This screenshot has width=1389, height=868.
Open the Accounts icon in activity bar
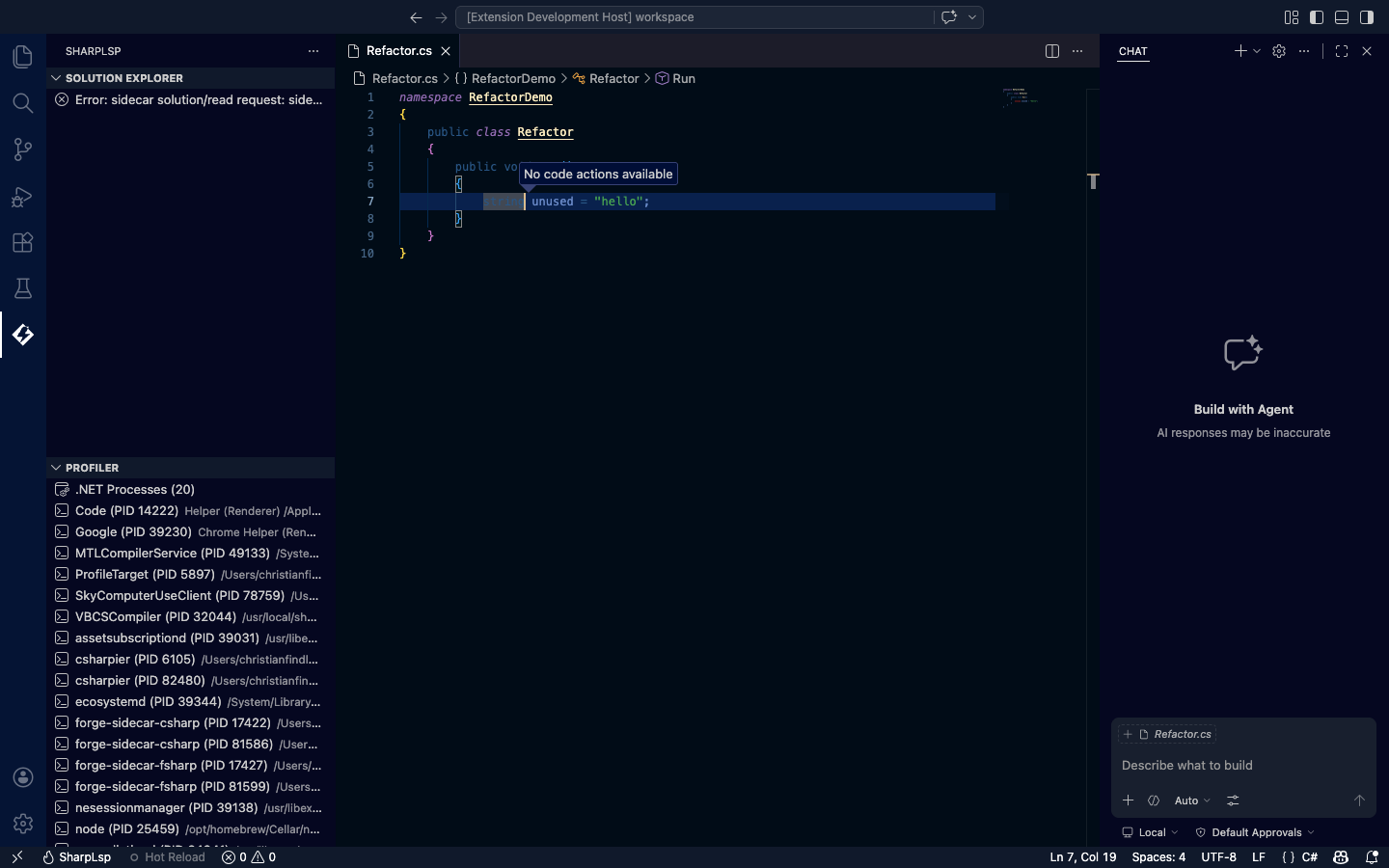pyautogui.click(x=23, y=777)
